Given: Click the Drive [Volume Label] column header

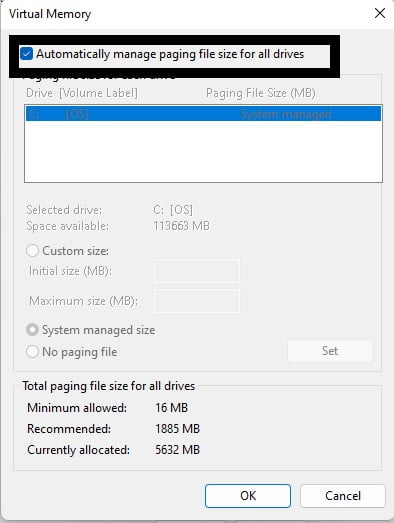Looking at the screenshot, I should [x=82, y=93].
